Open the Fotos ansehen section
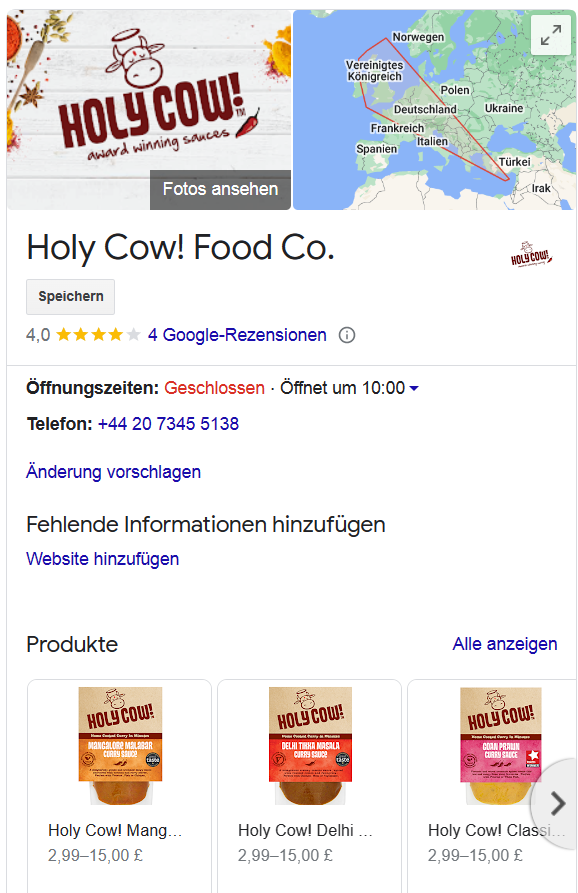578x893 pixels. (220, 190)
